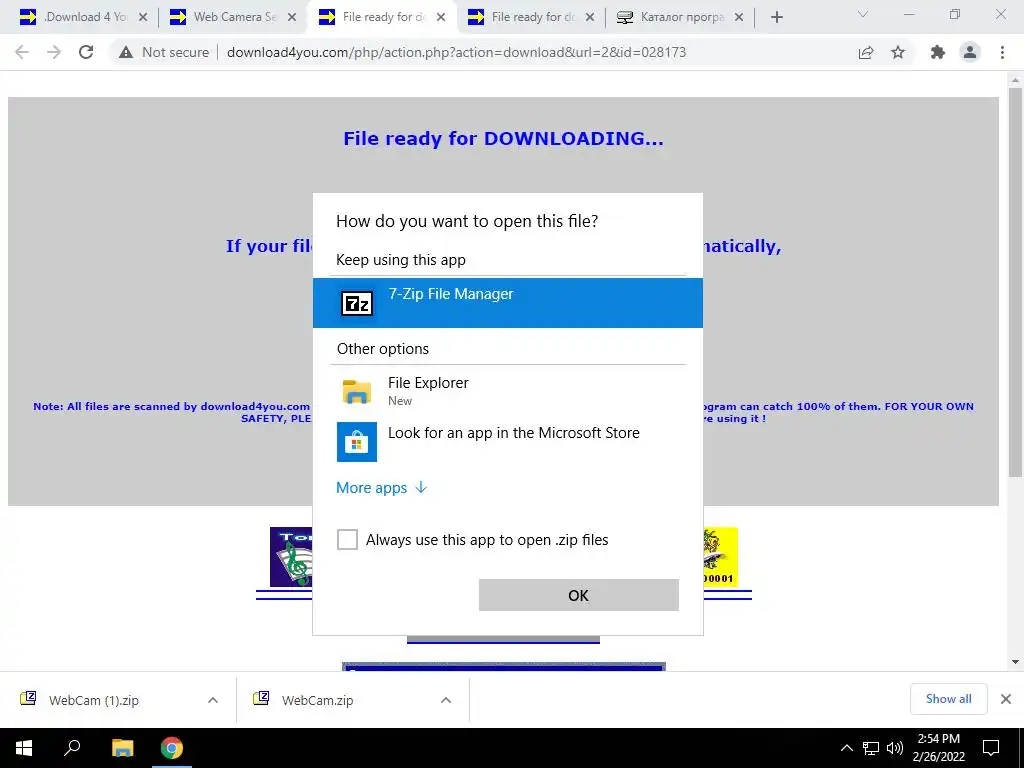Bookmark this page with star icon

[898, 52]
